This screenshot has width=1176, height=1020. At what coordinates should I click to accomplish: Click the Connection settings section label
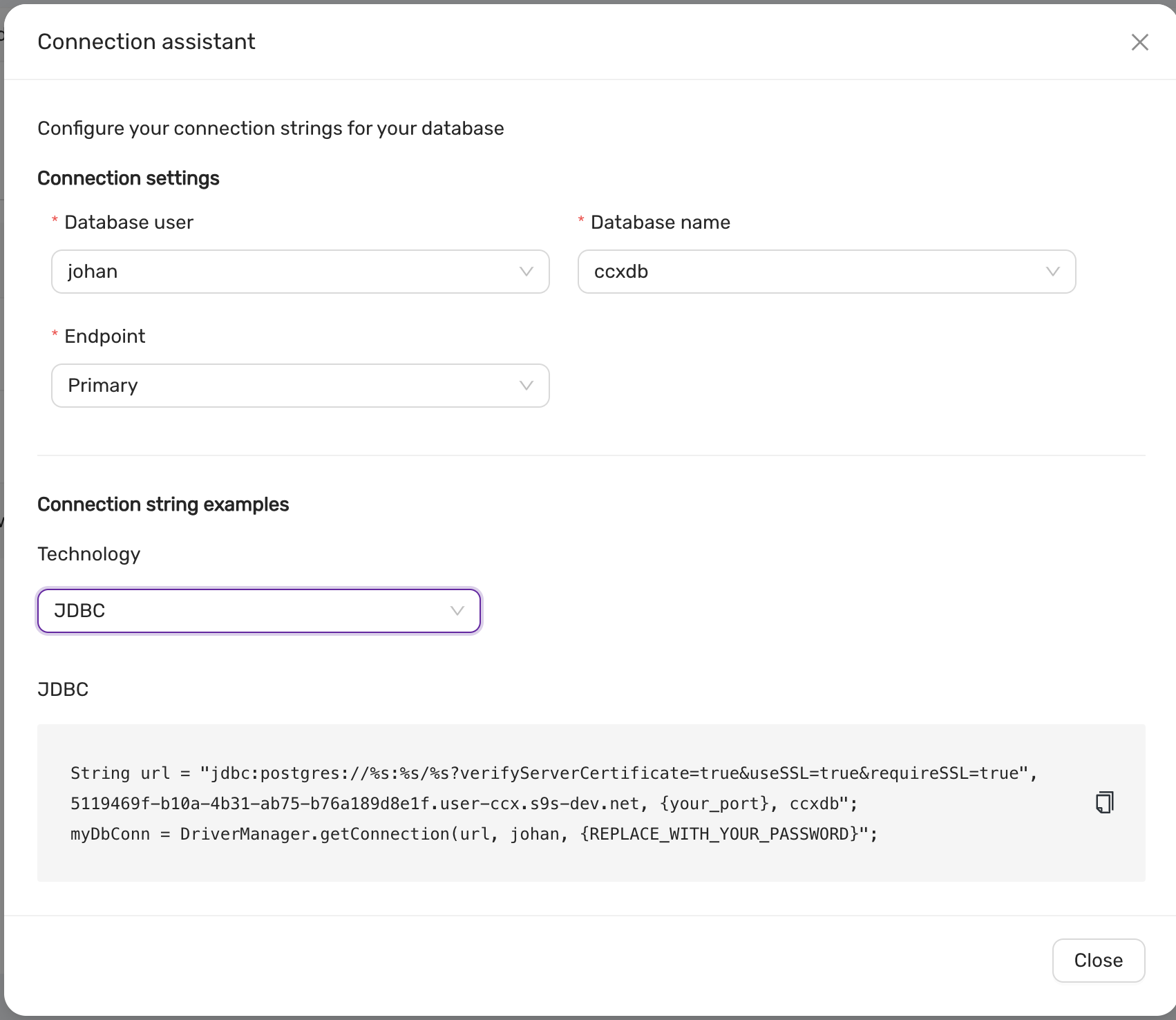tap(129, 178)
